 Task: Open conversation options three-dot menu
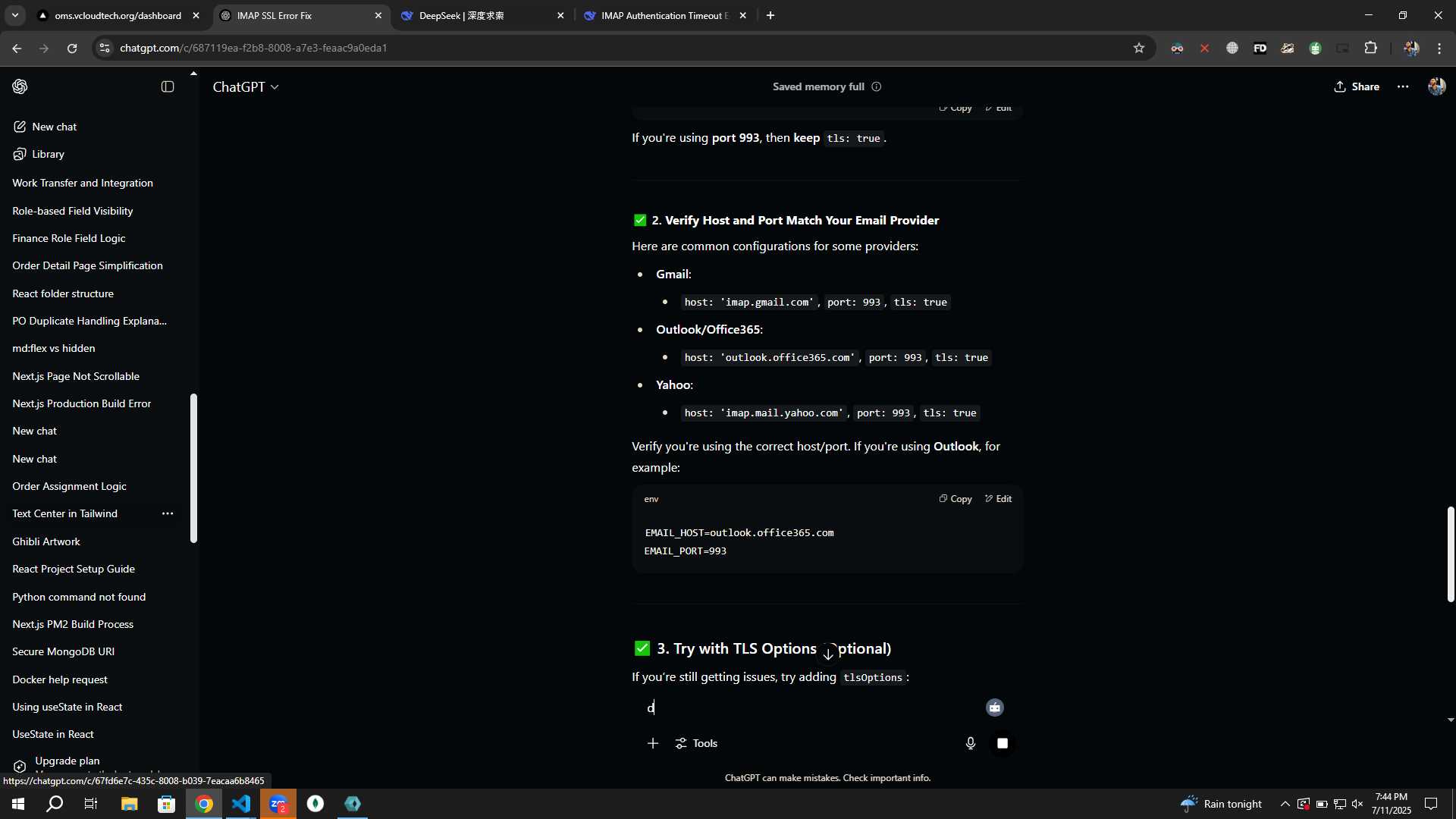1403,86
